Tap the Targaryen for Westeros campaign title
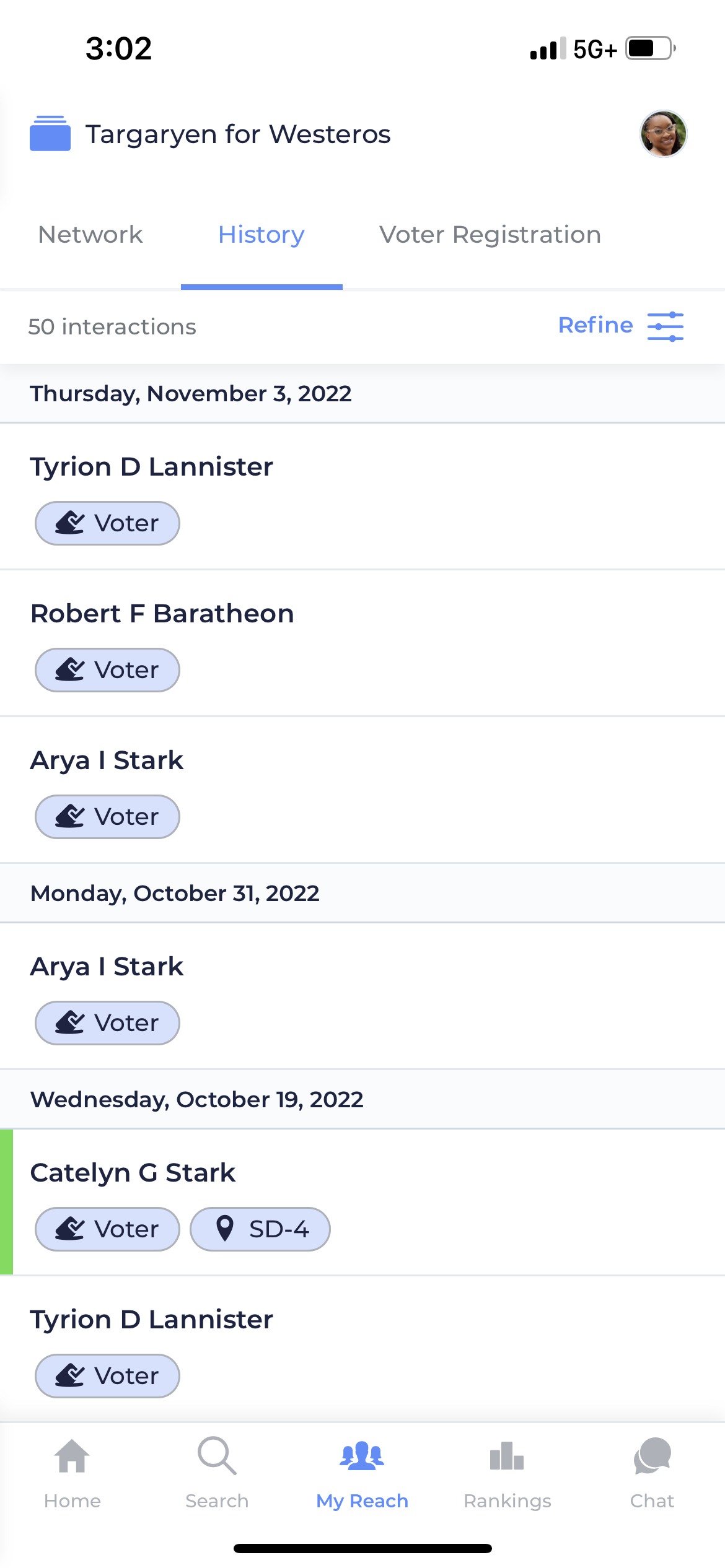 238,134
